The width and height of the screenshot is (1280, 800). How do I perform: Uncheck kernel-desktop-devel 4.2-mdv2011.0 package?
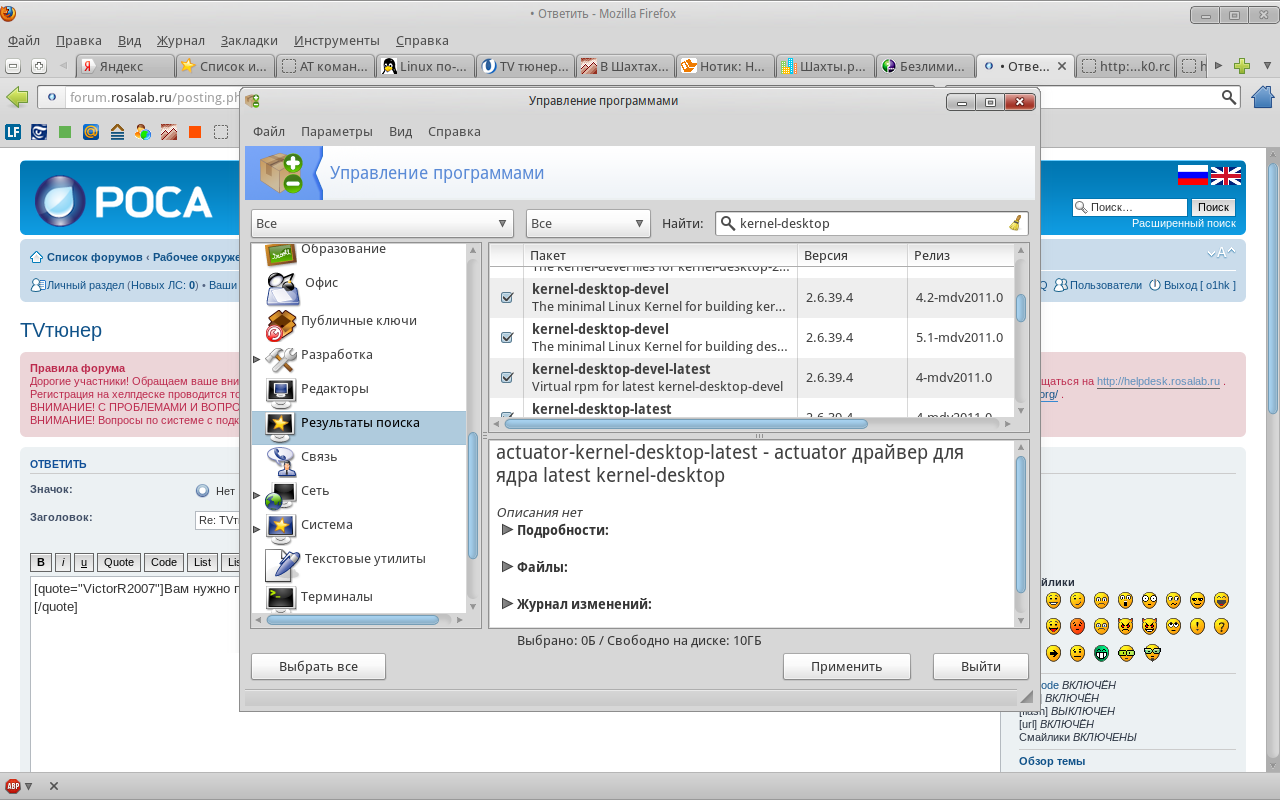pyautogui.click(x=507, y=297)
